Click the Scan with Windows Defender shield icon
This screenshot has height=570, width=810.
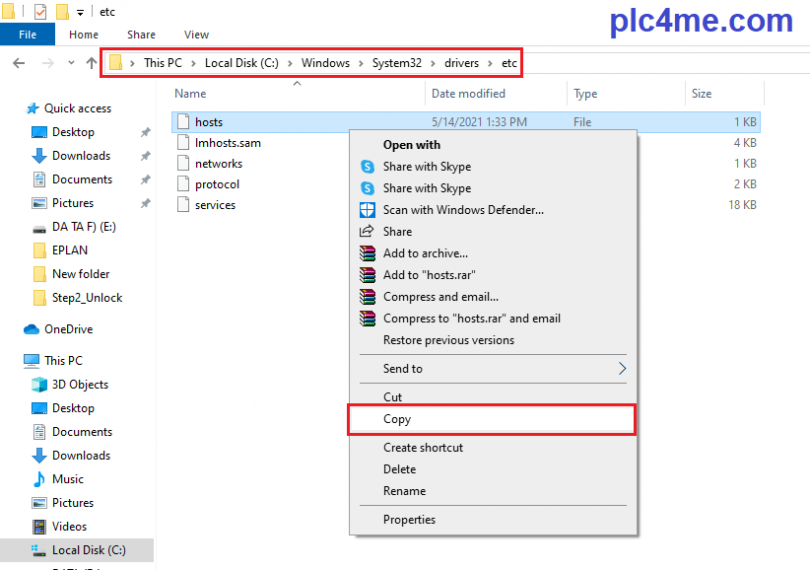(367, 210)
